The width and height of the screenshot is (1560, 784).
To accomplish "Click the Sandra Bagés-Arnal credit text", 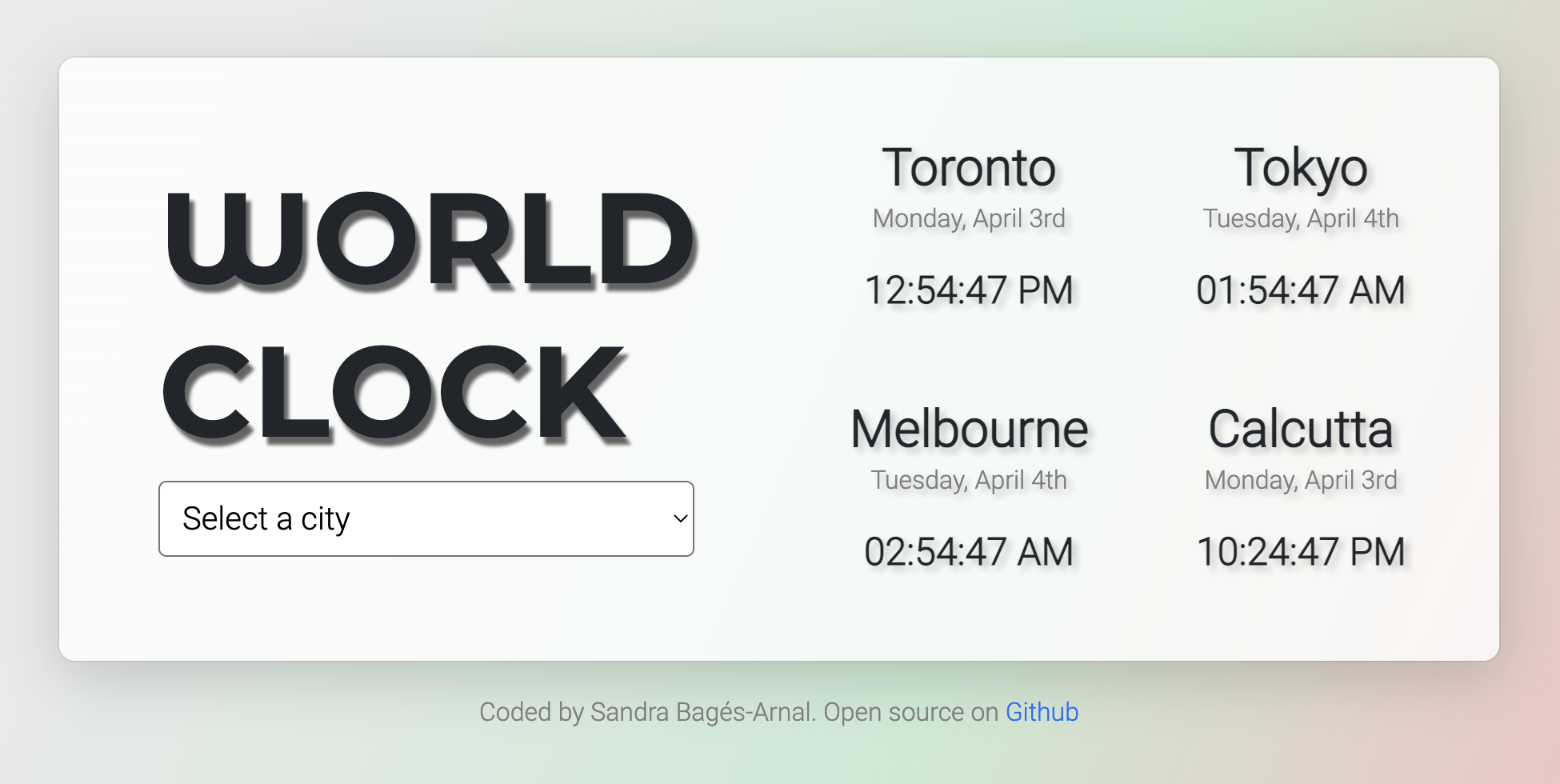I will tap(700, 711).
